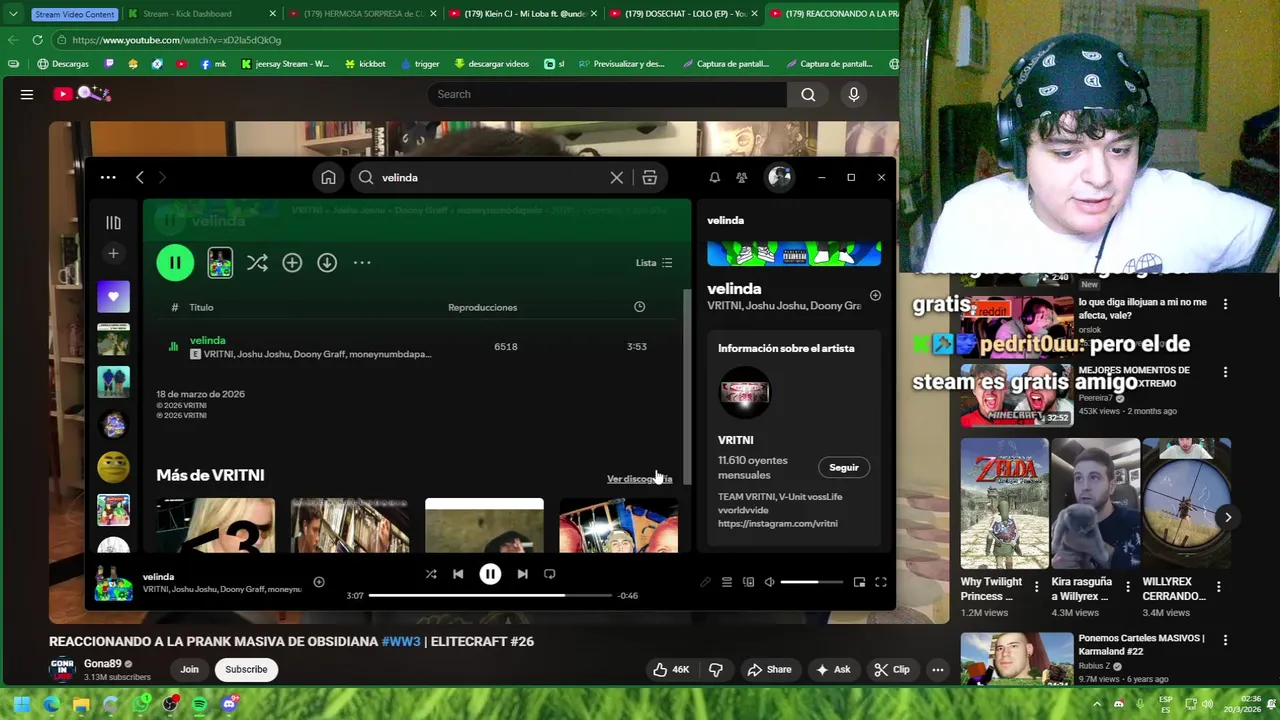Image resolution: width=1280 pixels, height=720 pixels.
Task: Open the Spotify three-dot app menu
Action: (x=108, y=177)
